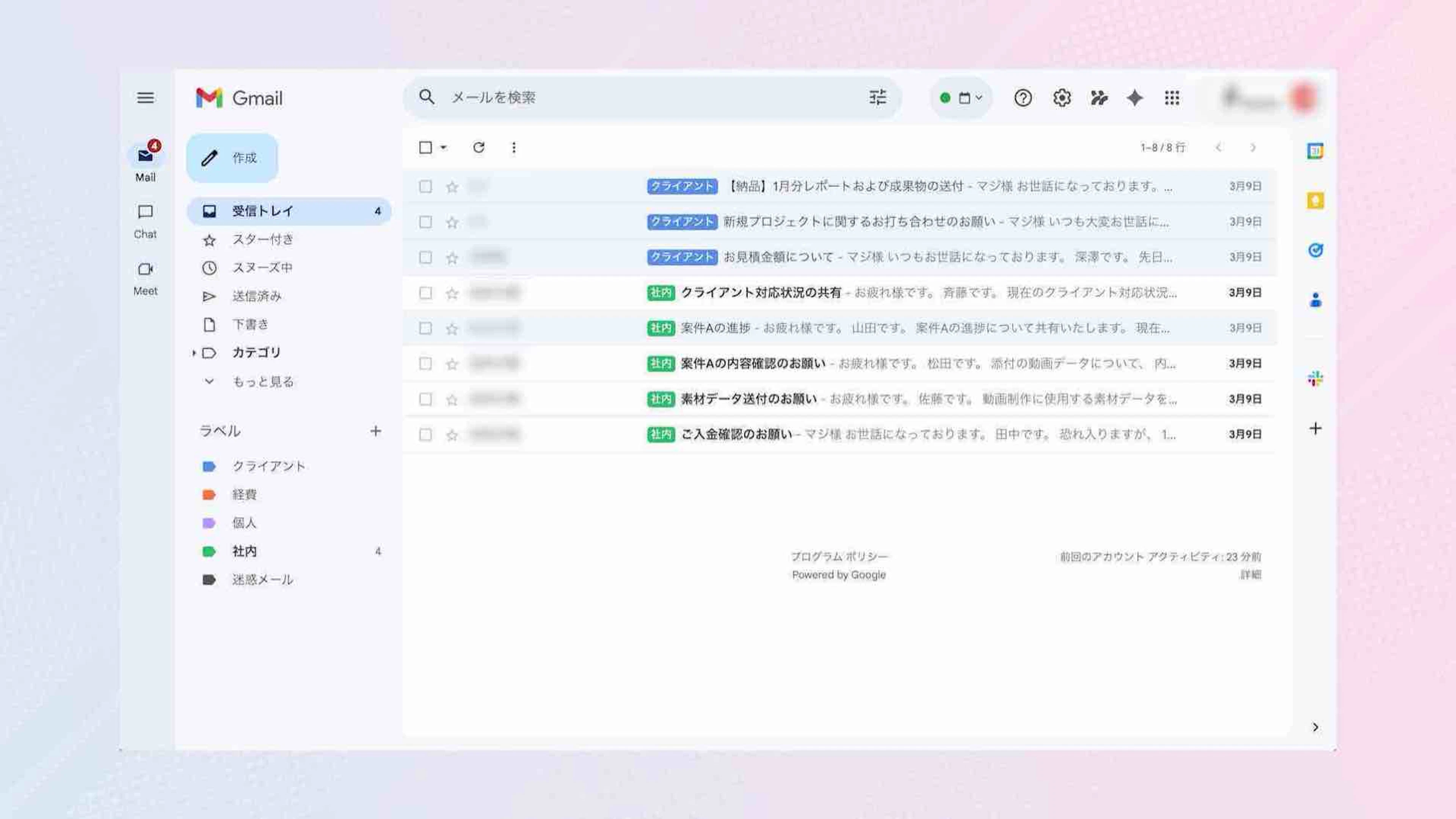
Task: Open the select-all dropdown arrow
Action: (444, 148)
